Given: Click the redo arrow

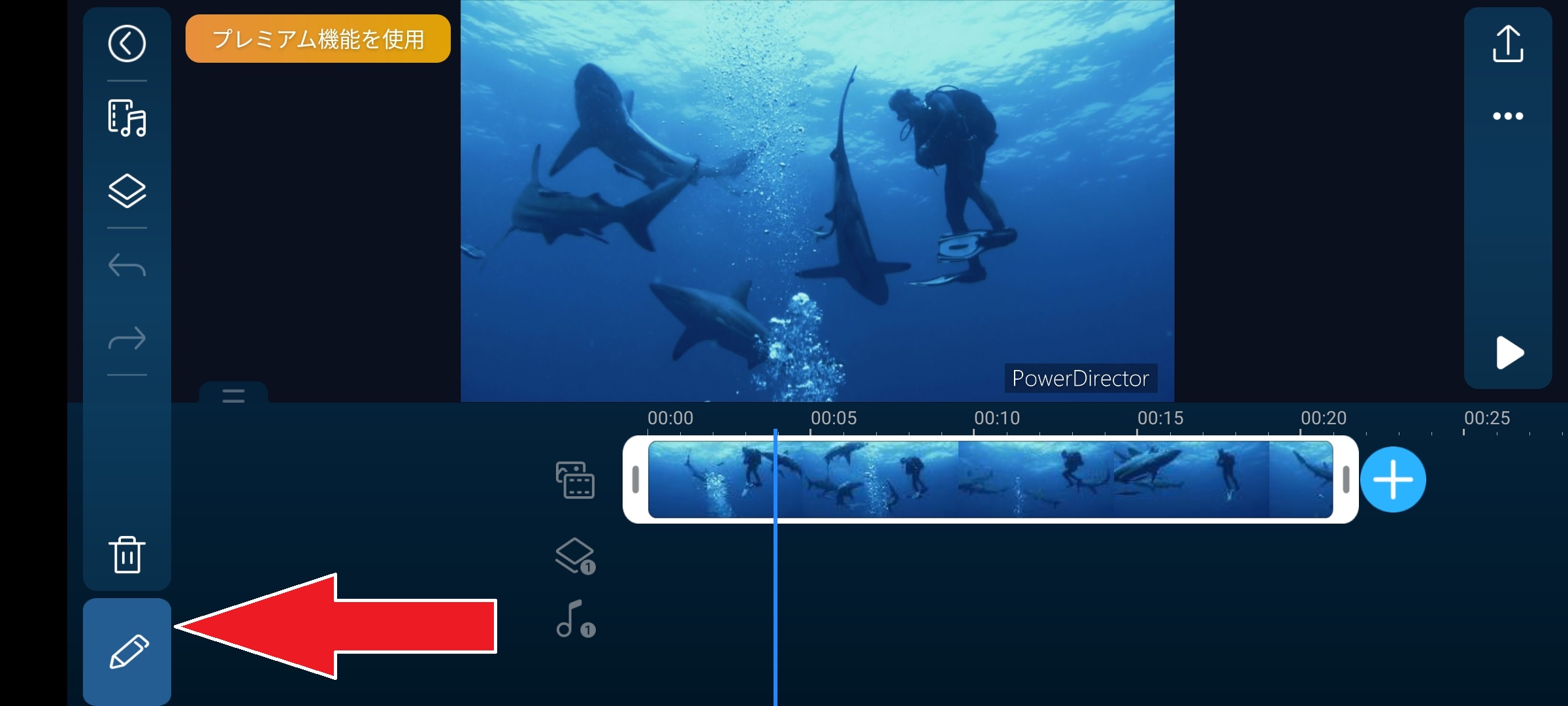Looking at the screenshot, I should (x=127, y=339).
